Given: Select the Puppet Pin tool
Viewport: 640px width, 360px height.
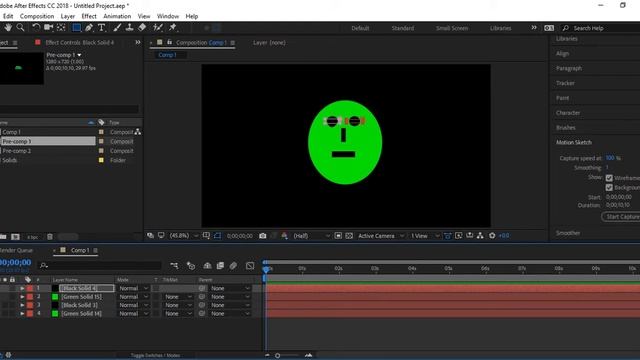Looking at the screenshot, I should point(173,27).
